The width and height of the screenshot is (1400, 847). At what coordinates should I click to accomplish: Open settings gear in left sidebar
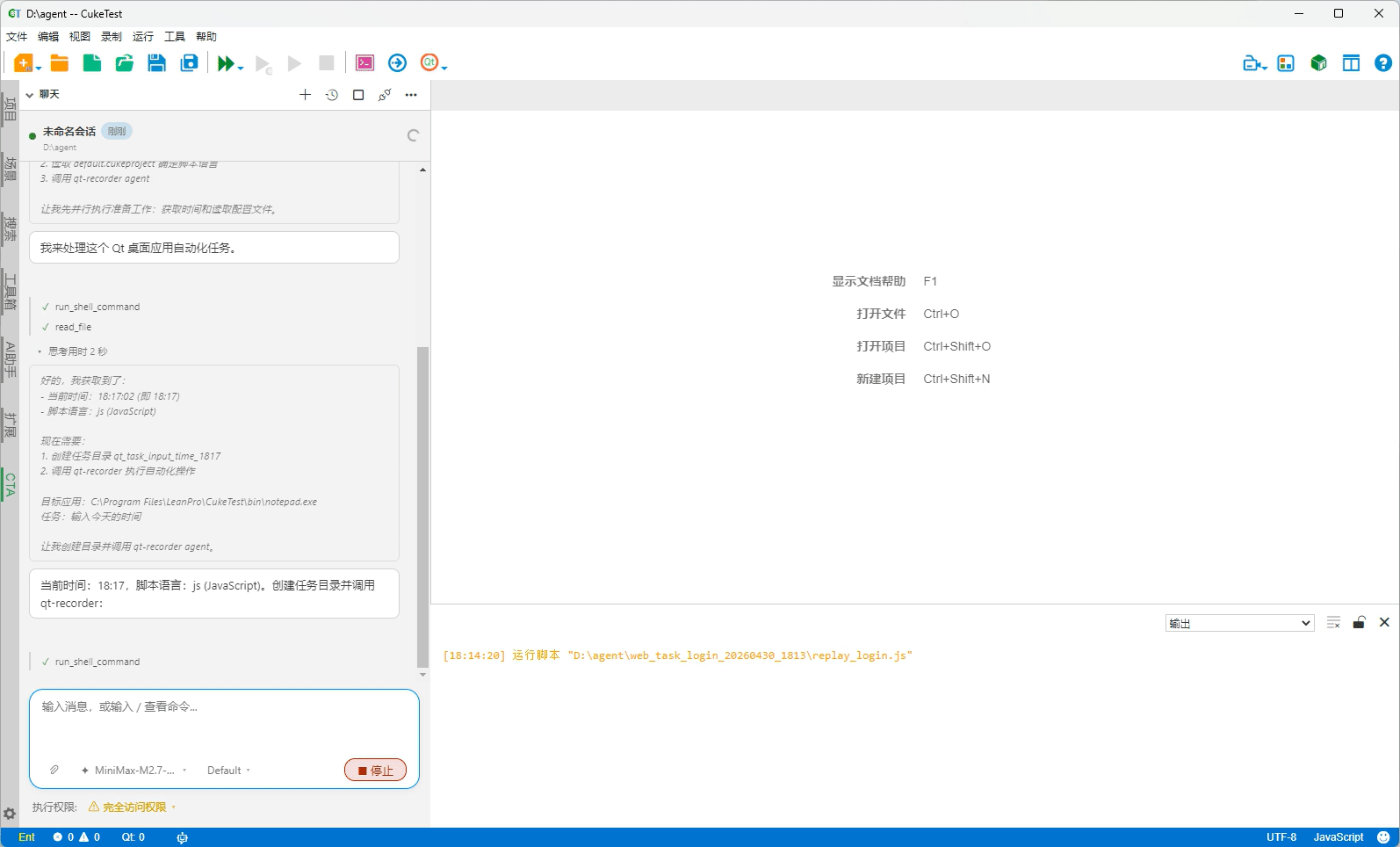point(10,814)
